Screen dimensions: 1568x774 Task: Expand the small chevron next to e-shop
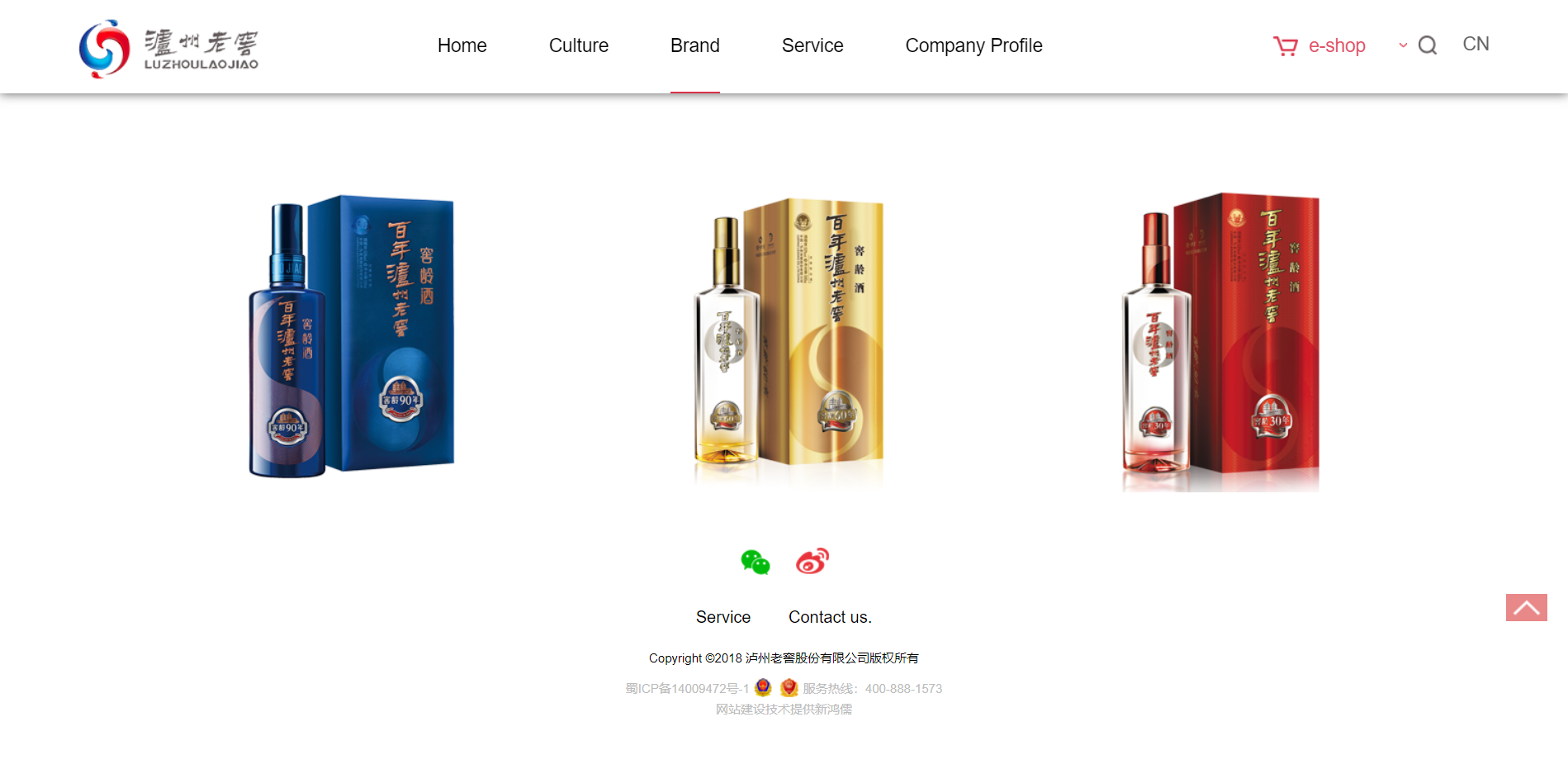1403,45
